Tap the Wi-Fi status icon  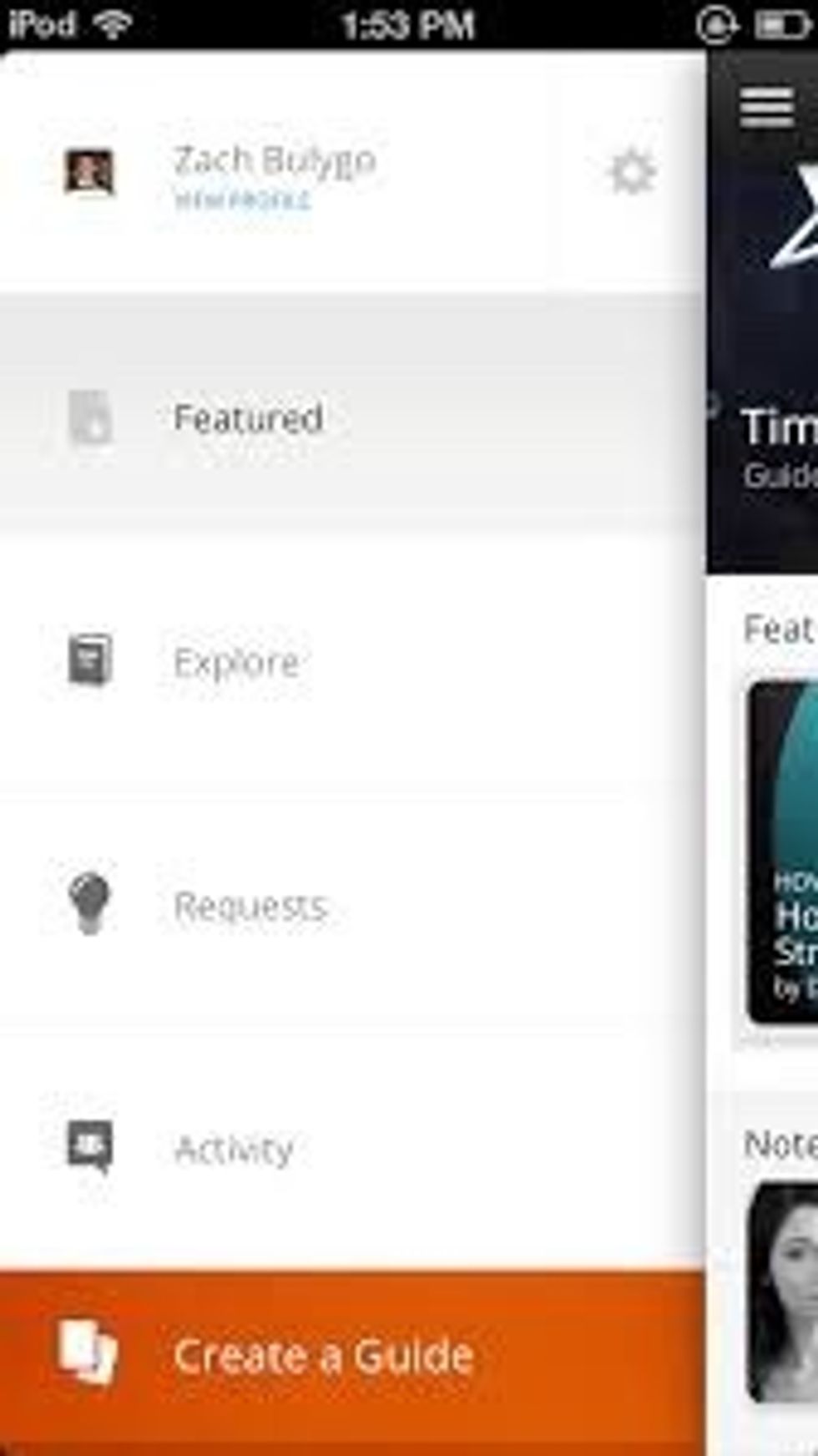click(x=113, y=23)
